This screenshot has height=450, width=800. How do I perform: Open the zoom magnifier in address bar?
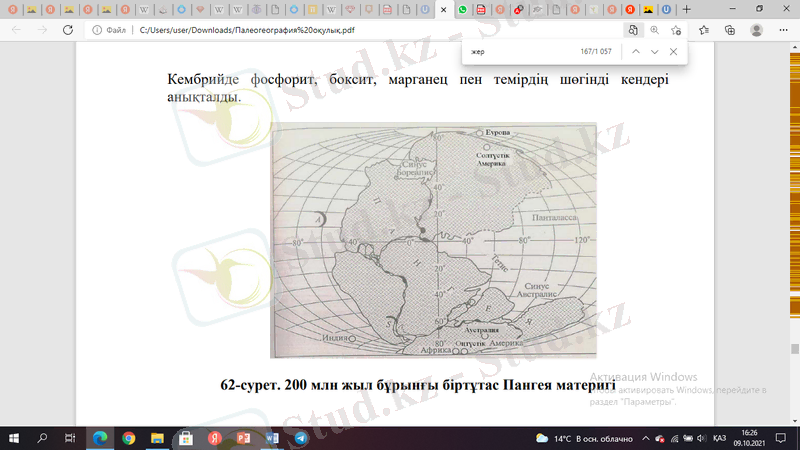(655, 30)
